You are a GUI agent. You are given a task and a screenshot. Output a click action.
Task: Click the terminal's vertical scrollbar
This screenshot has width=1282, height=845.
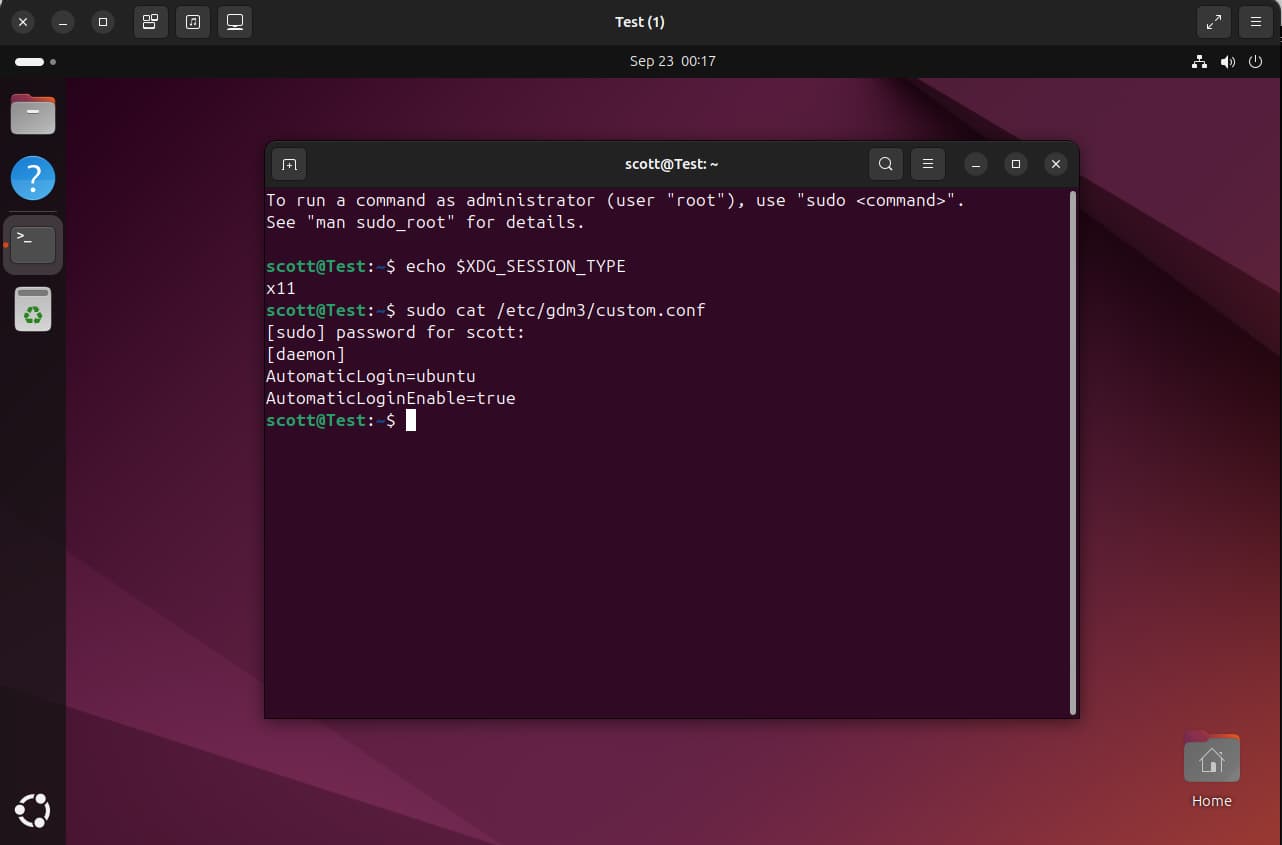[1073, 450]
